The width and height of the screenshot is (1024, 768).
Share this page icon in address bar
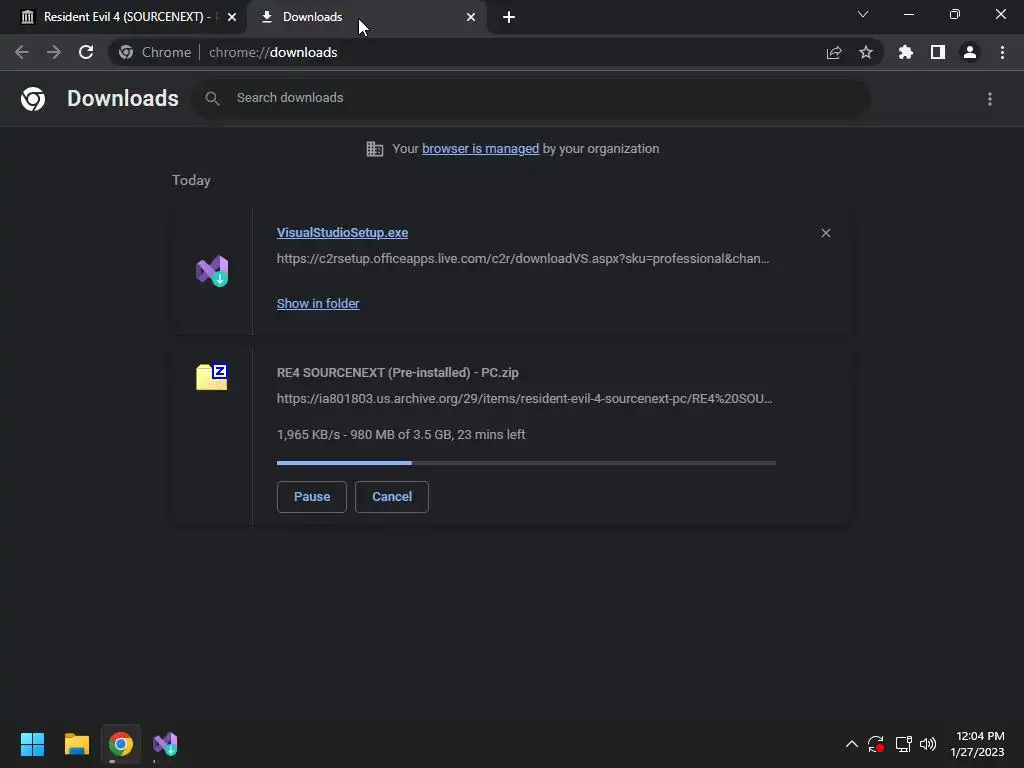[x=834, y=52]
